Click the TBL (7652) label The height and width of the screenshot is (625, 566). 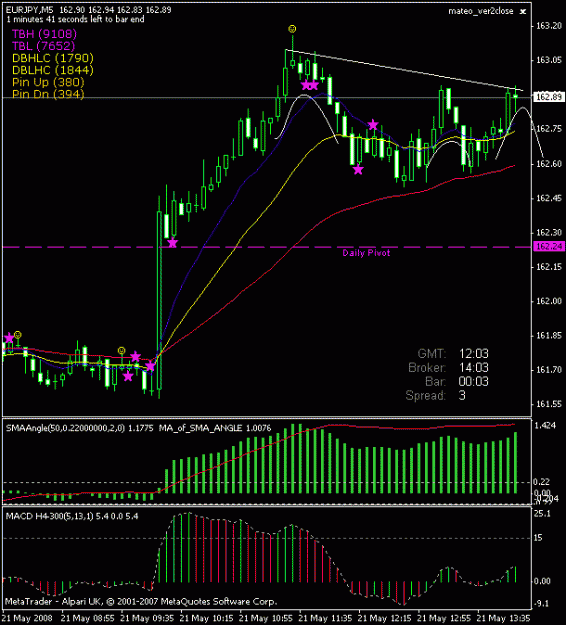click(x=43, y=46)
